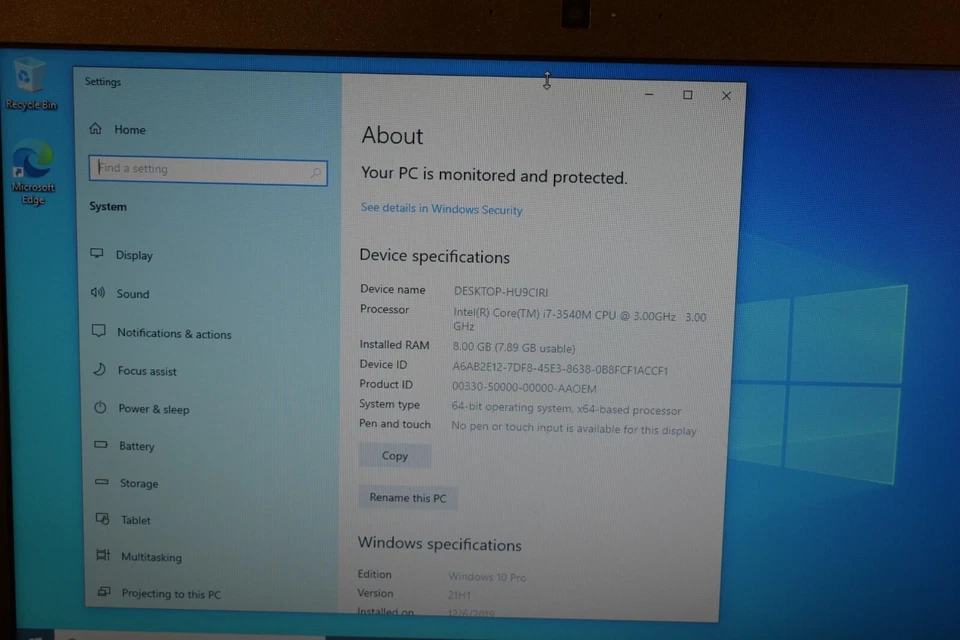Click the Home icon in Settings
This screenshot has height=640, width=960.
click(95, 129)
